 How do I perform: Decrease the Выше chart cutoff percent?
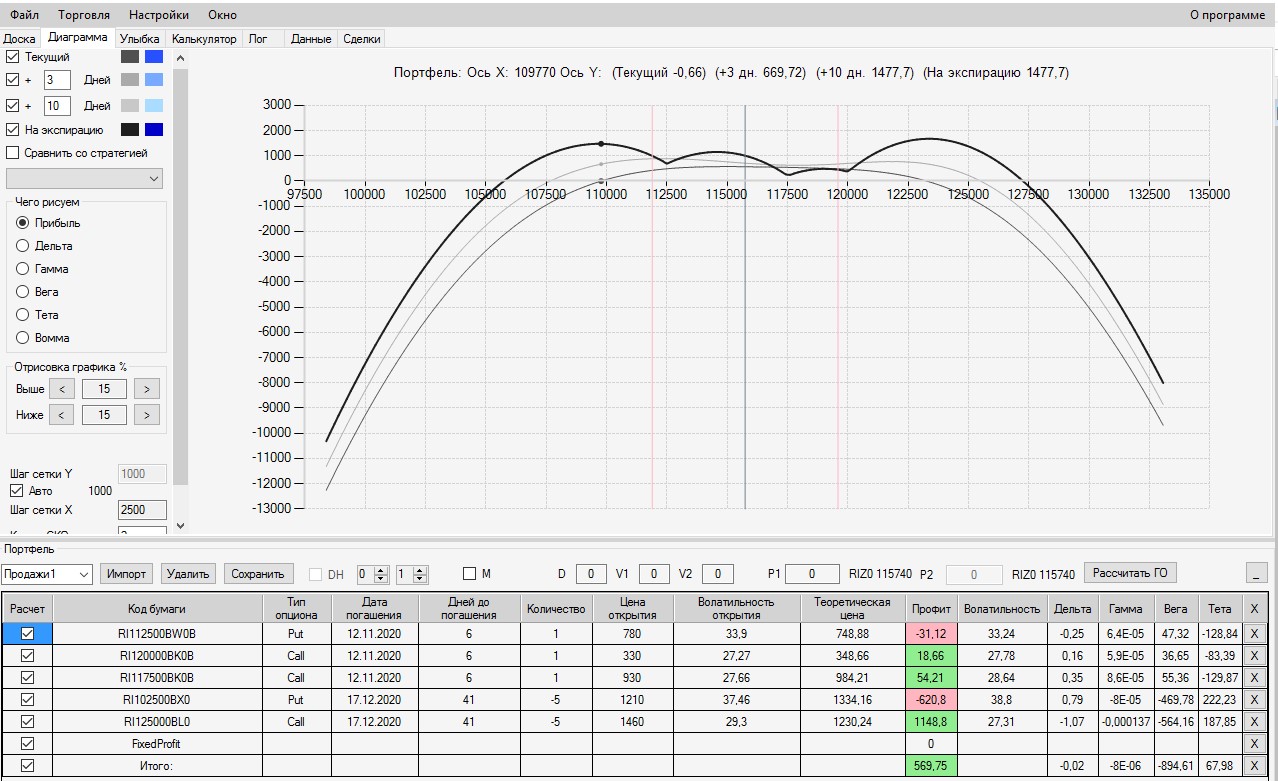coord(61,389)
